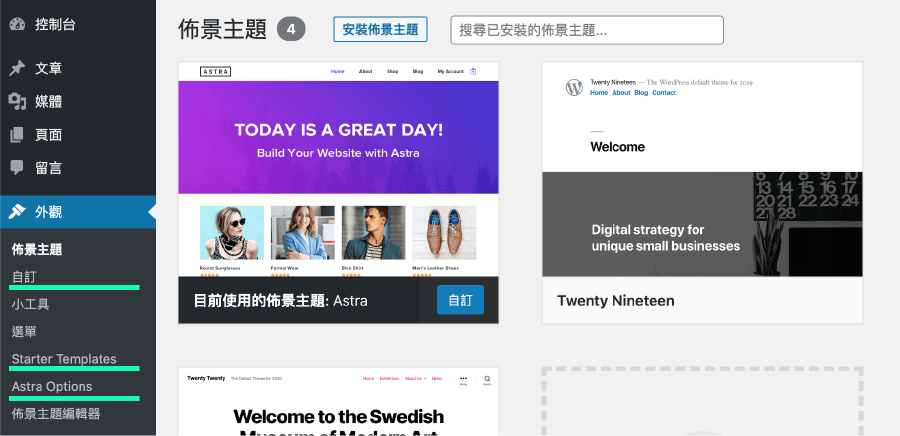
Task: Click the dashed add new theme placeholder
Action: [703, 402]
